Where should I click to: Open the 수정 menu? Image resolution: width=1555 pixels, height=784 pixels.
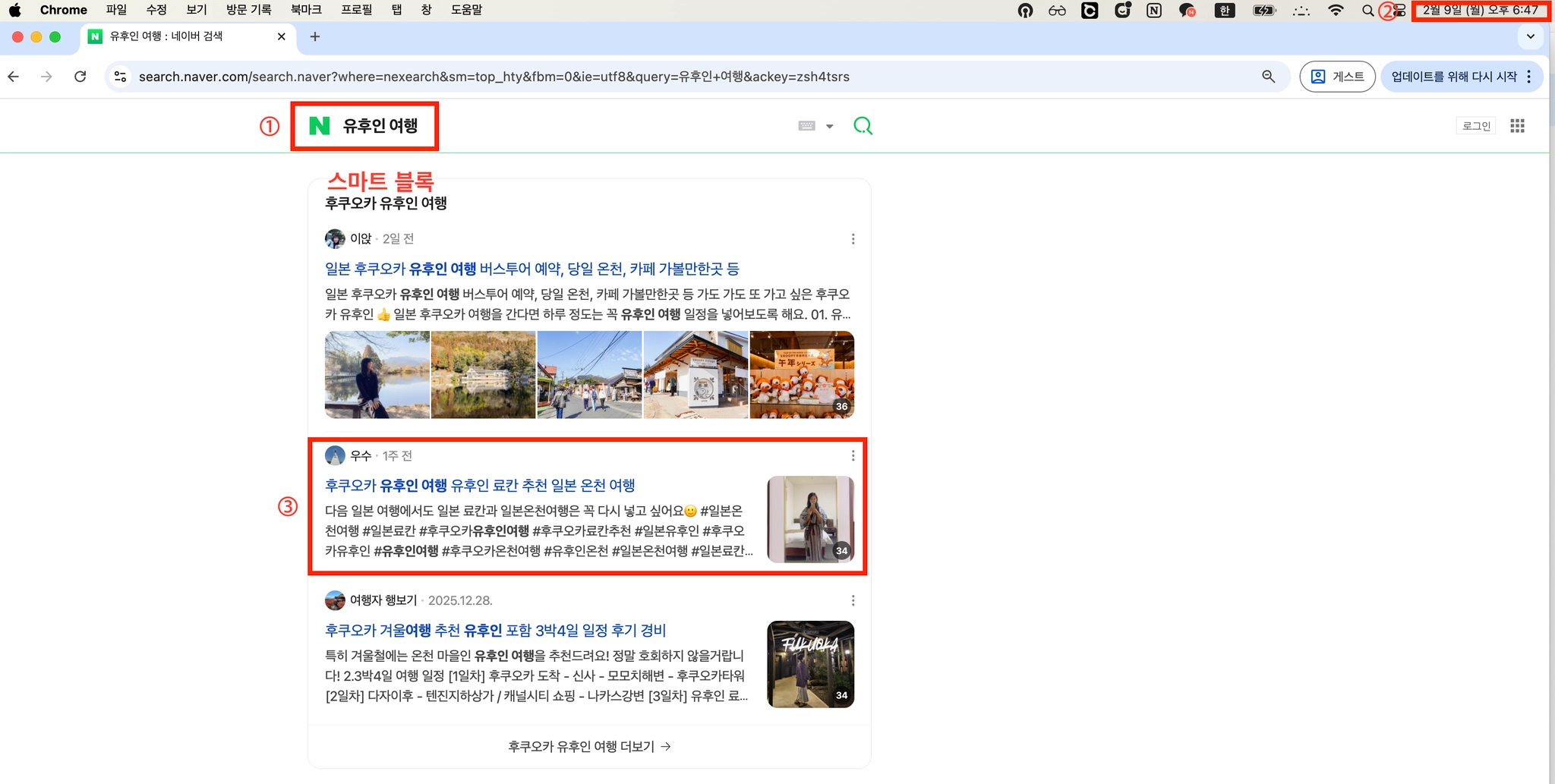[156, 11]
